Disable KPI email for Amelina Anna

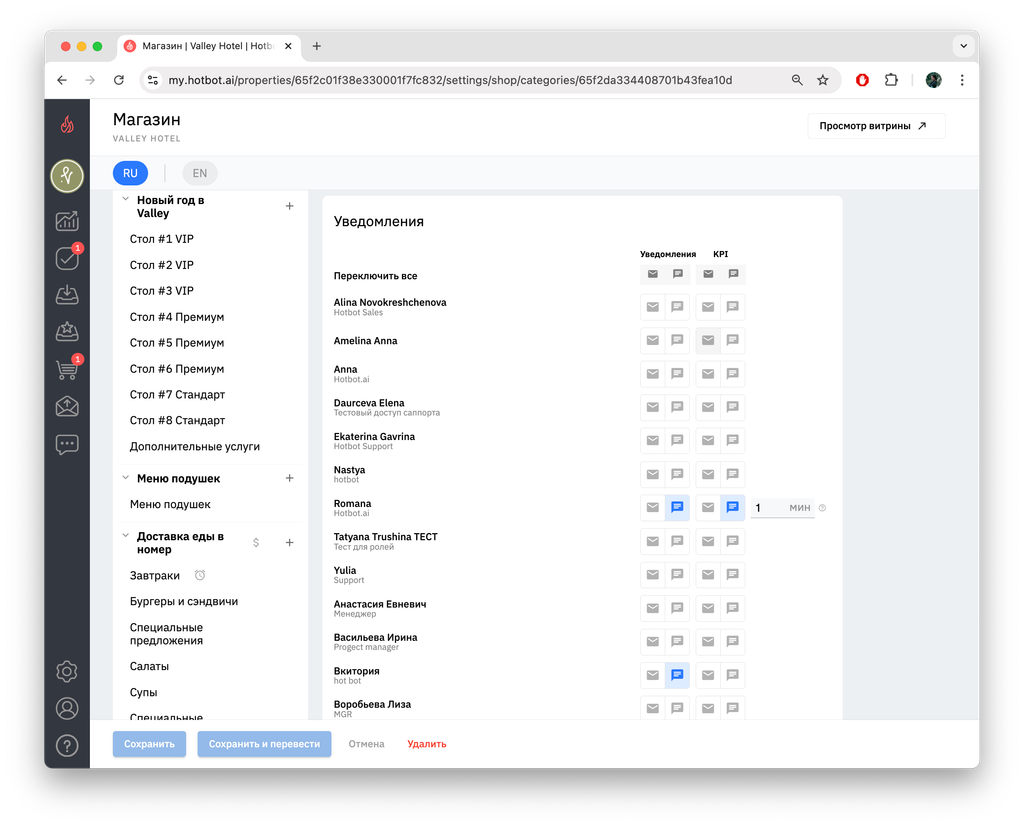tap(708, 340)
